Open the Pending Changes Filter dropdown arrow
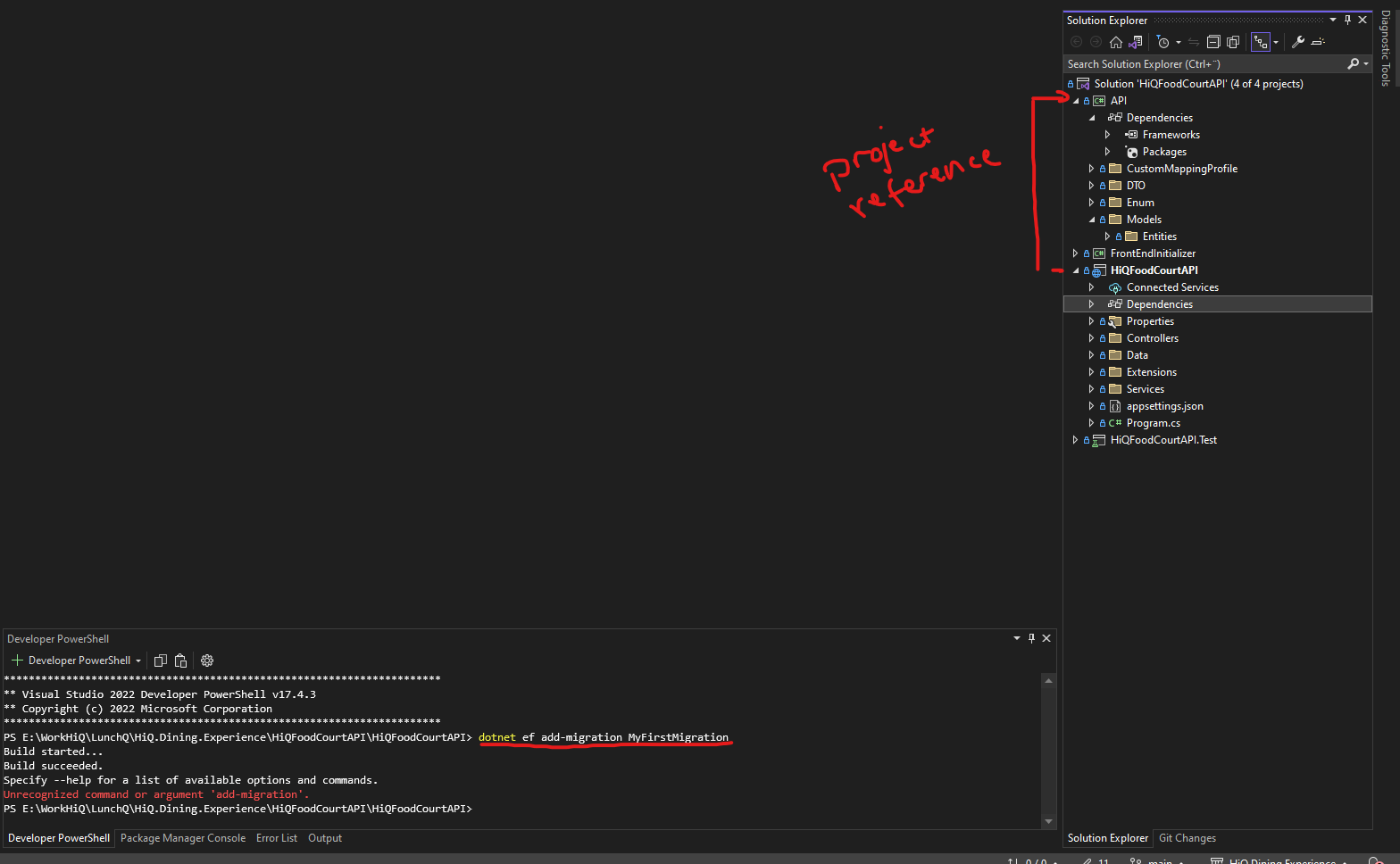The width and height of the screenshot is (1400, 864). [1179, 42]
